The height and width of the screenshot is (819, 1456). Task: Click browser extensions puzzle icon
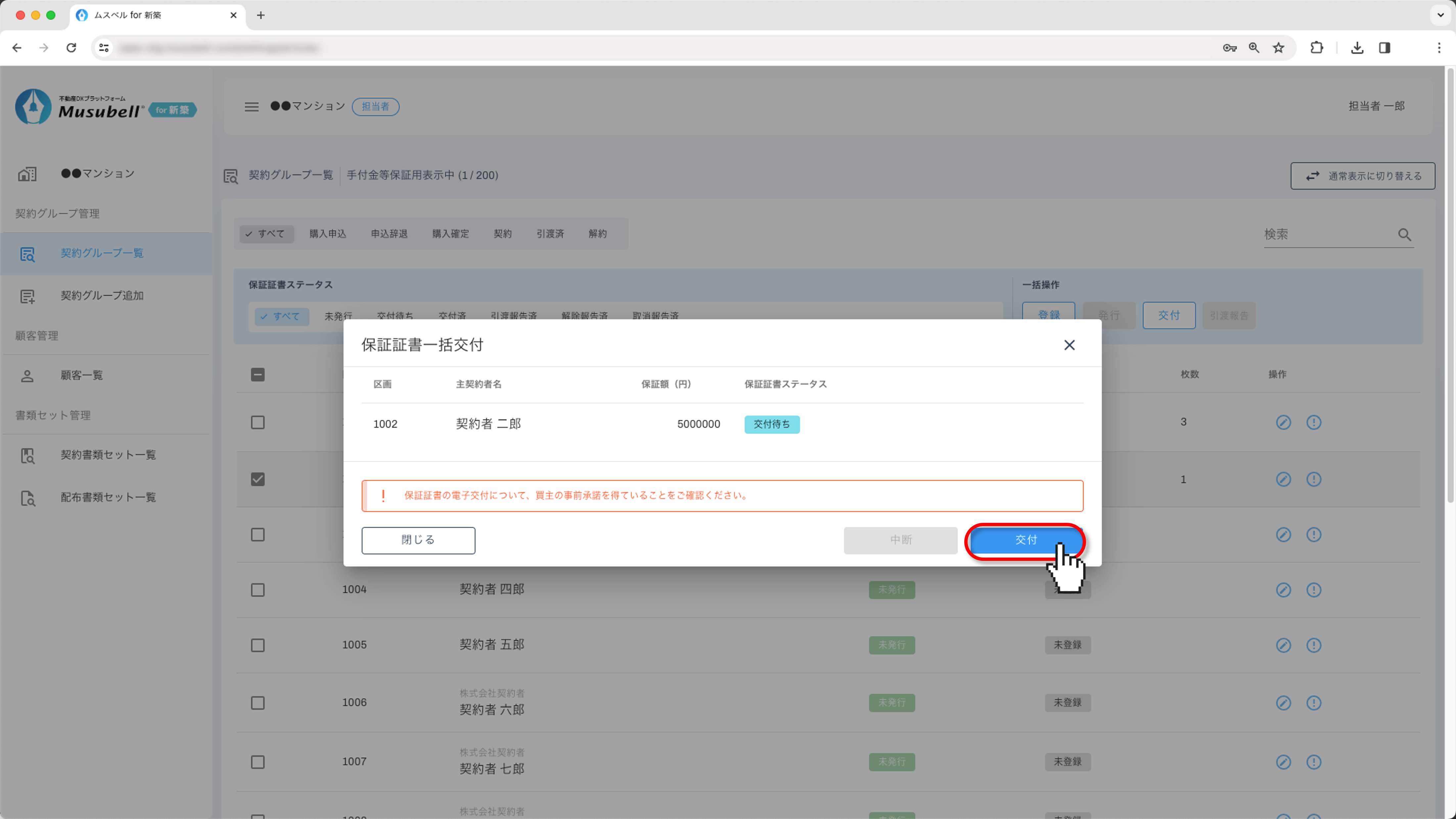[x=1316, y=48]
